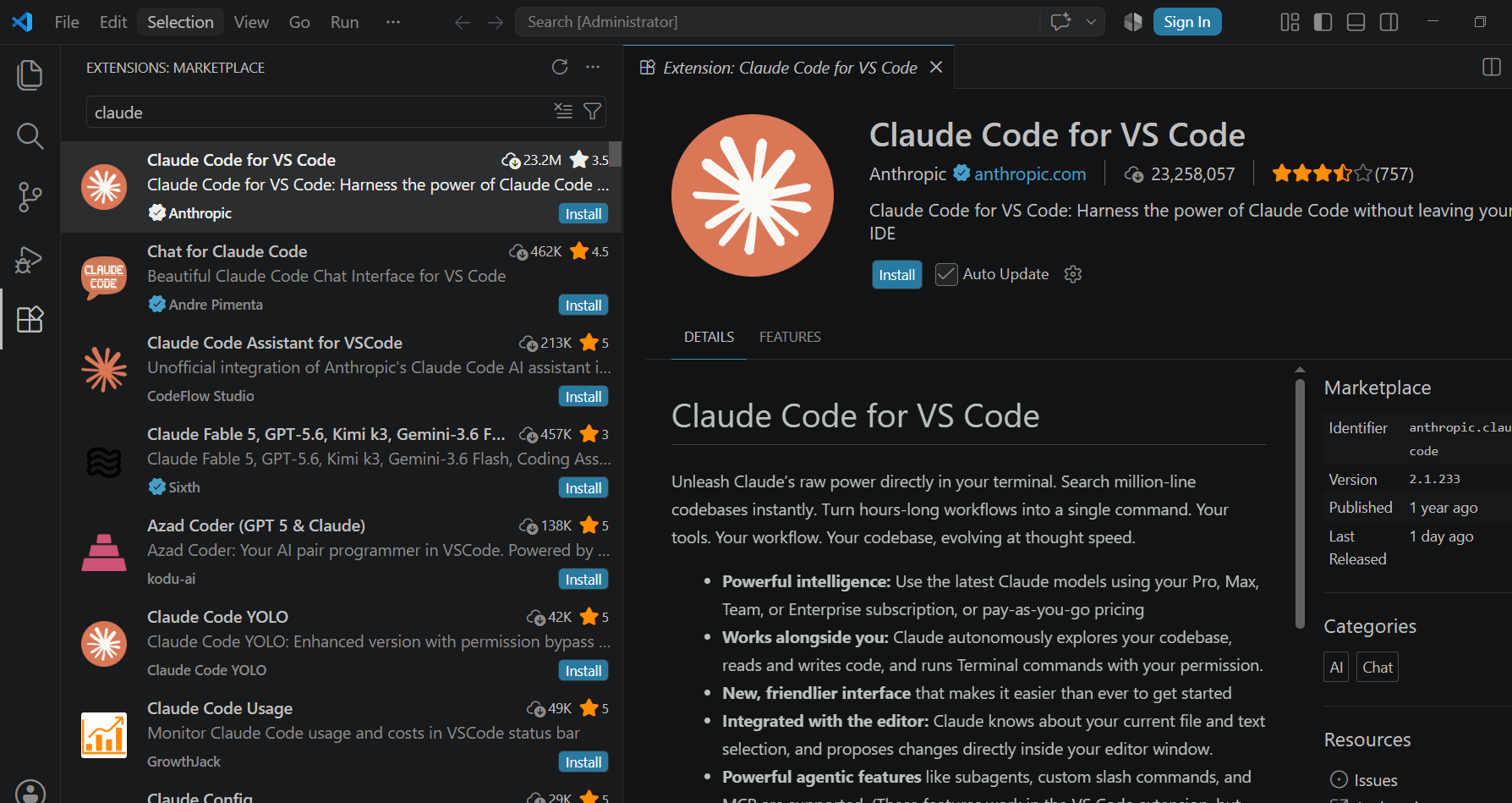The image size is (1512, 803).
Task: Go forward using the navigation arrow
Action: (496, 23)
